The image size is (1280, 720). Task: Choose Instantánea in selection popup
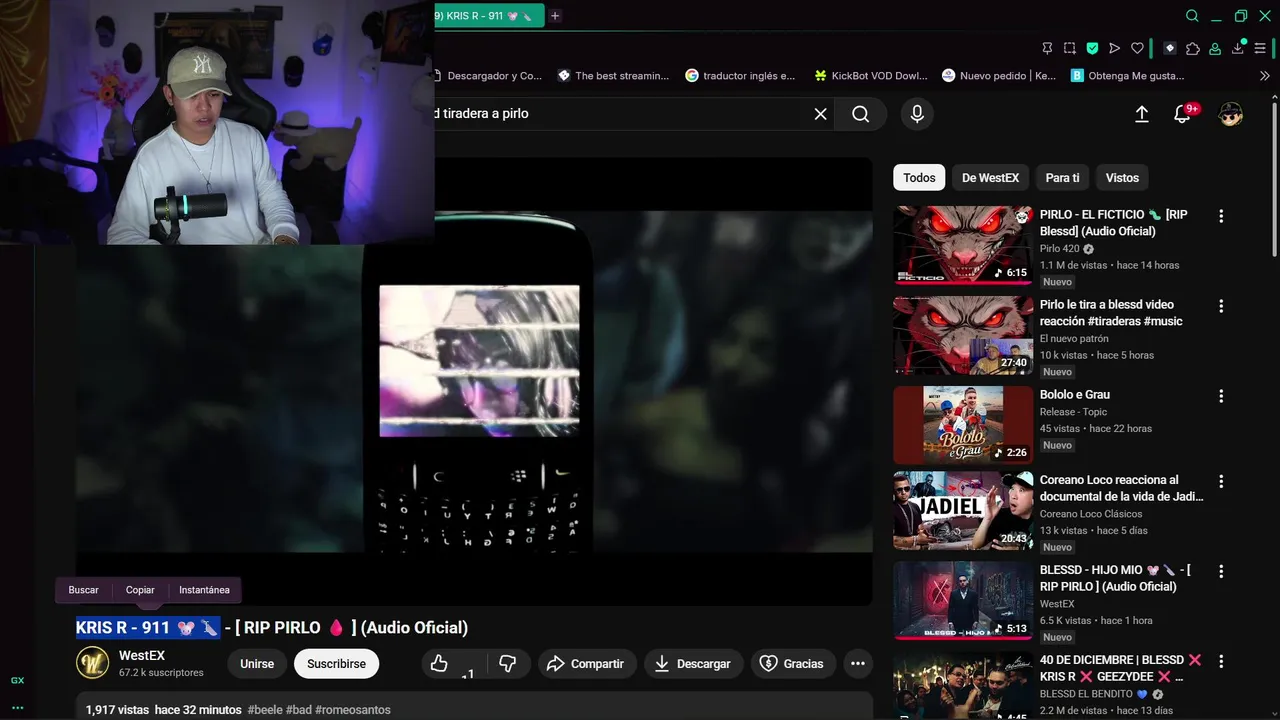click(204, 590)
